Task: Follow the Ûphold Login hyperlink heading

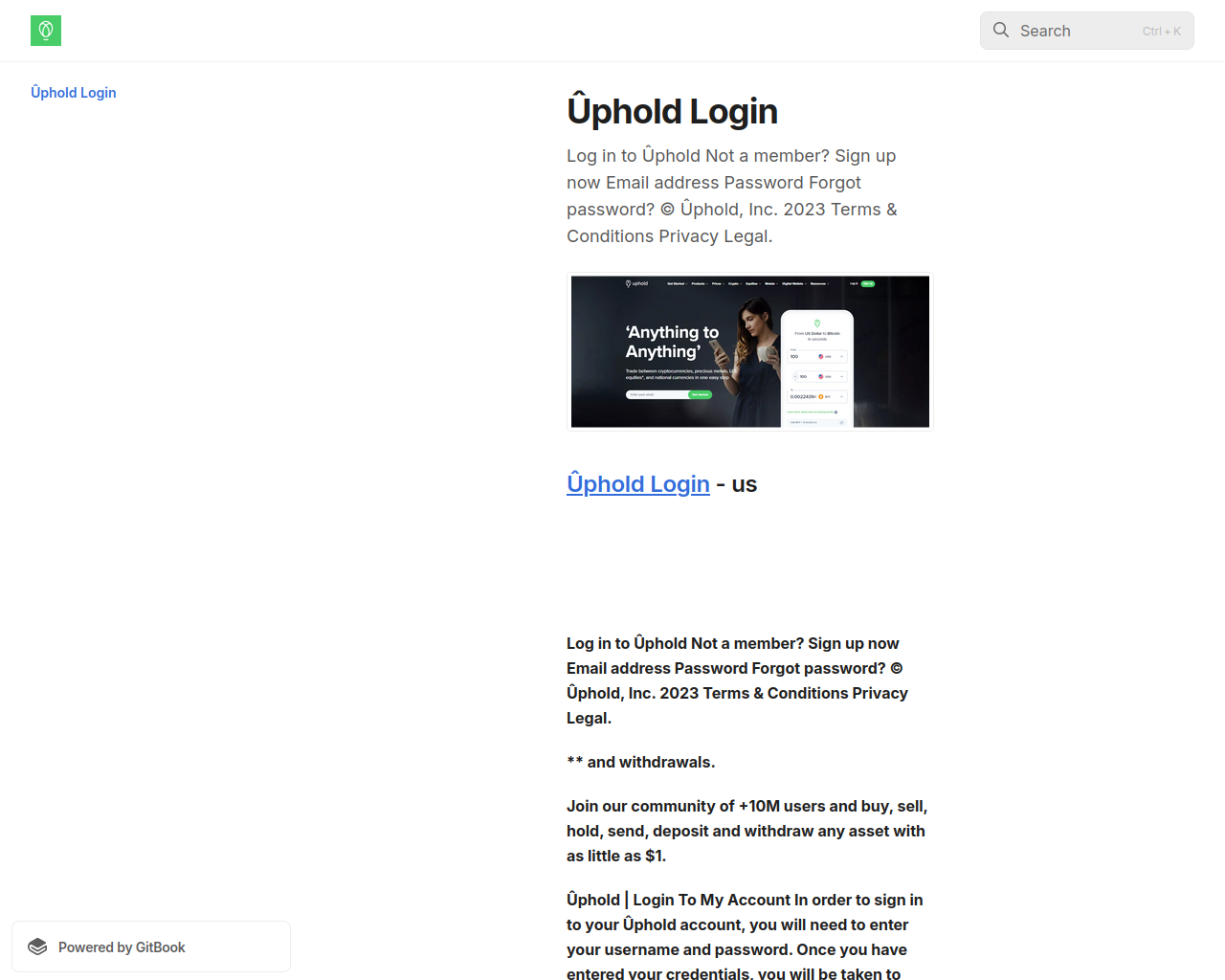Action: tap(638, 484)
